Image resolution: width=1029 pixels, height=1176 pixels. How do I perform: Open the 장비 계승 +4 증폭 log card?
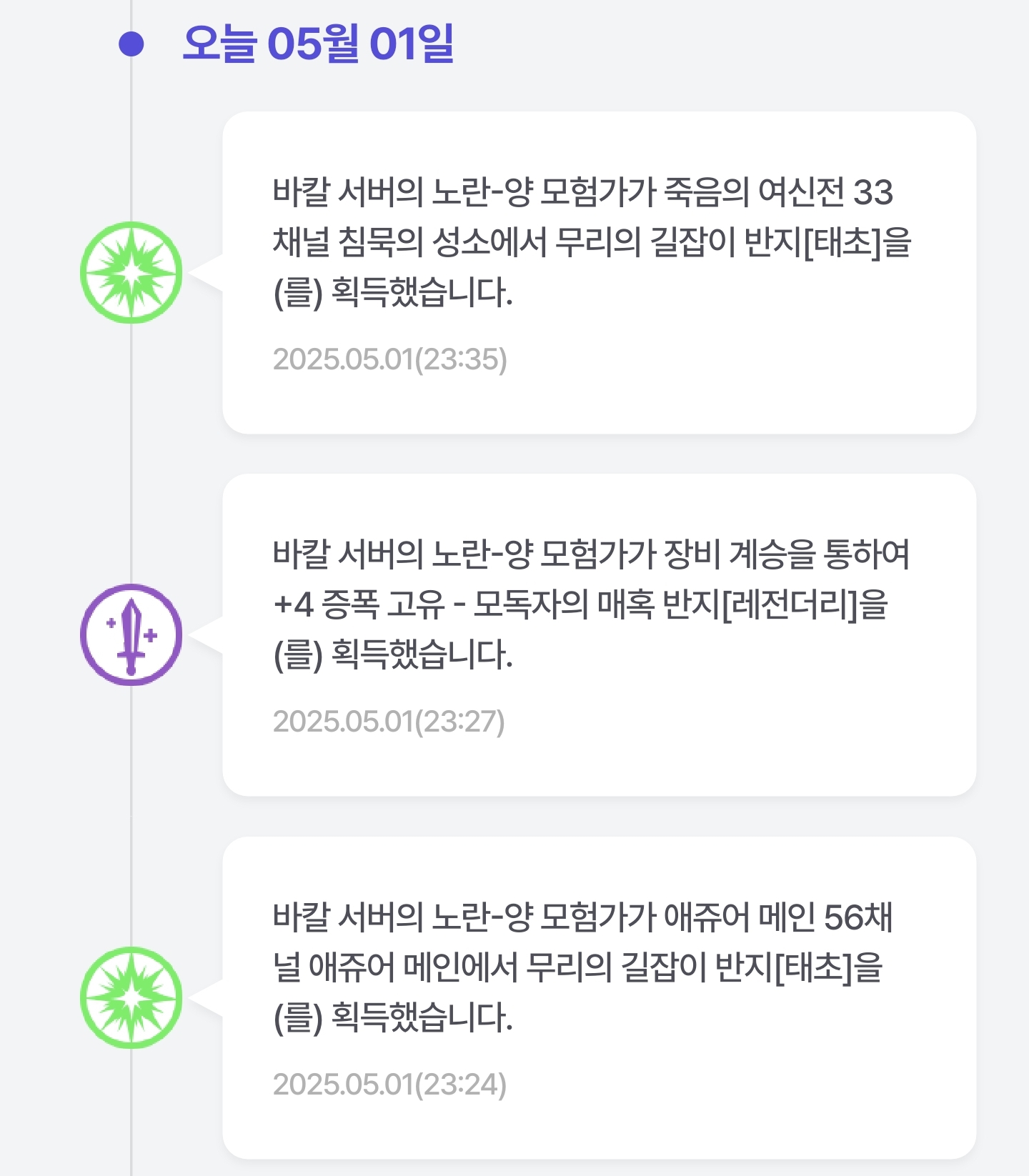[x=600, y=635]
